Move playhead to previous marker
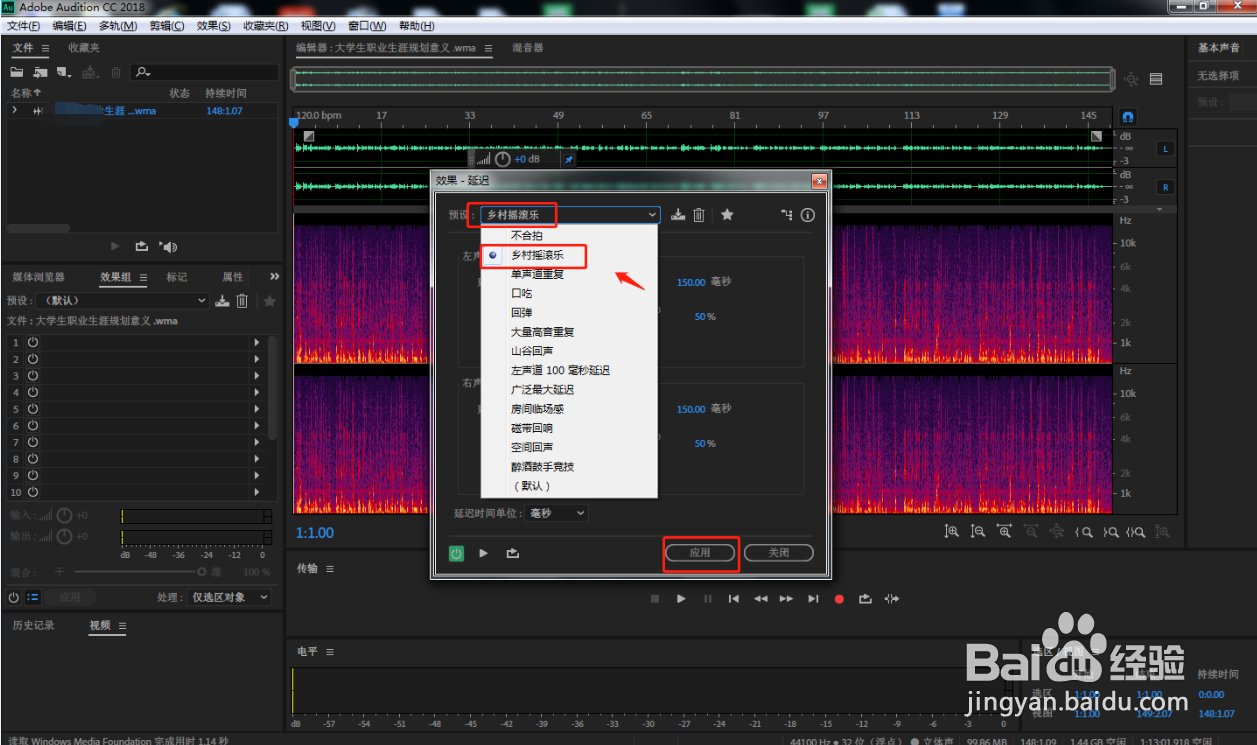The width and height of the screenshot is (1257, 745). click(734, 599)
